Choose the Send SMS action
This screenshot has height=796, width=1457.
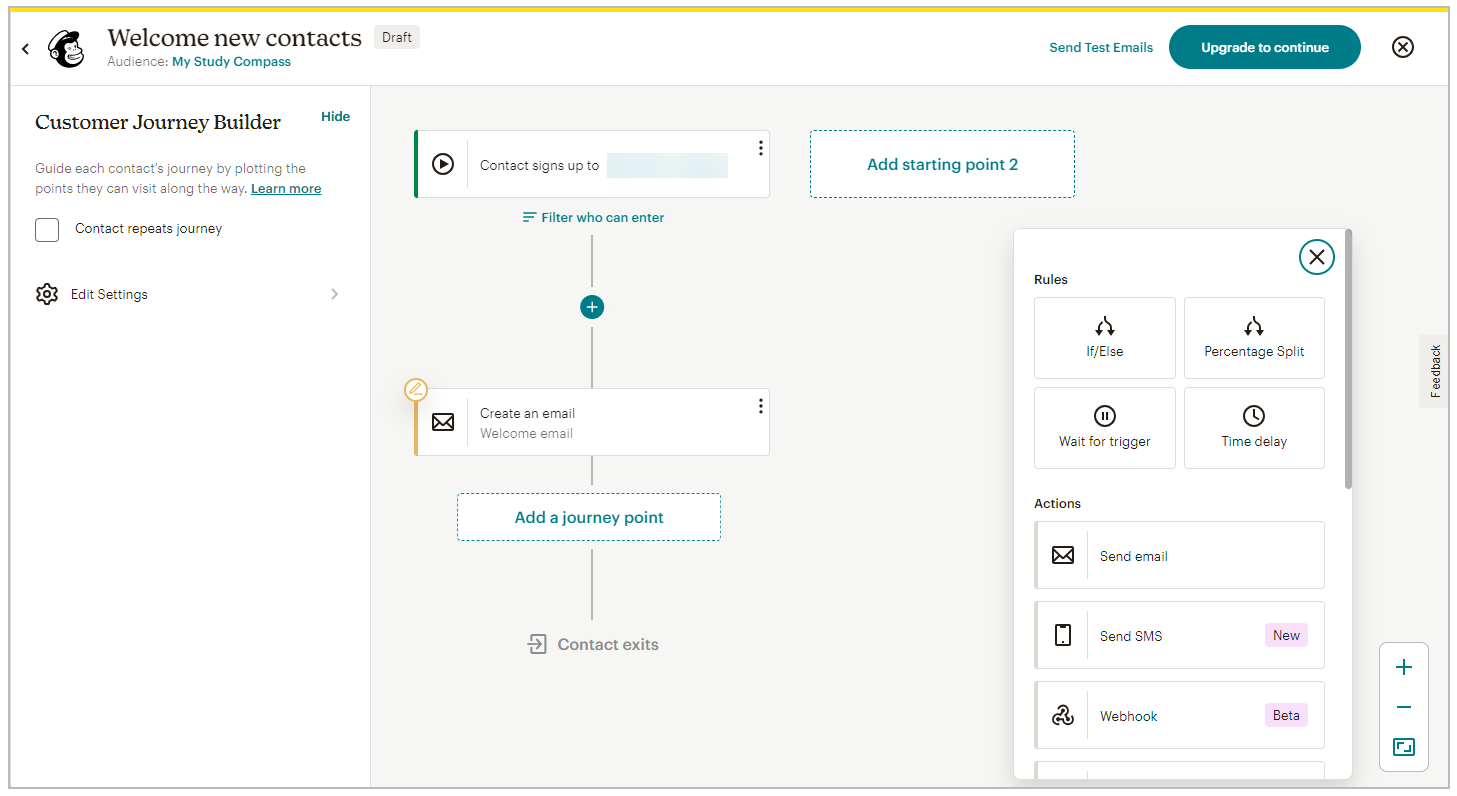click(x=1179, y=635)
